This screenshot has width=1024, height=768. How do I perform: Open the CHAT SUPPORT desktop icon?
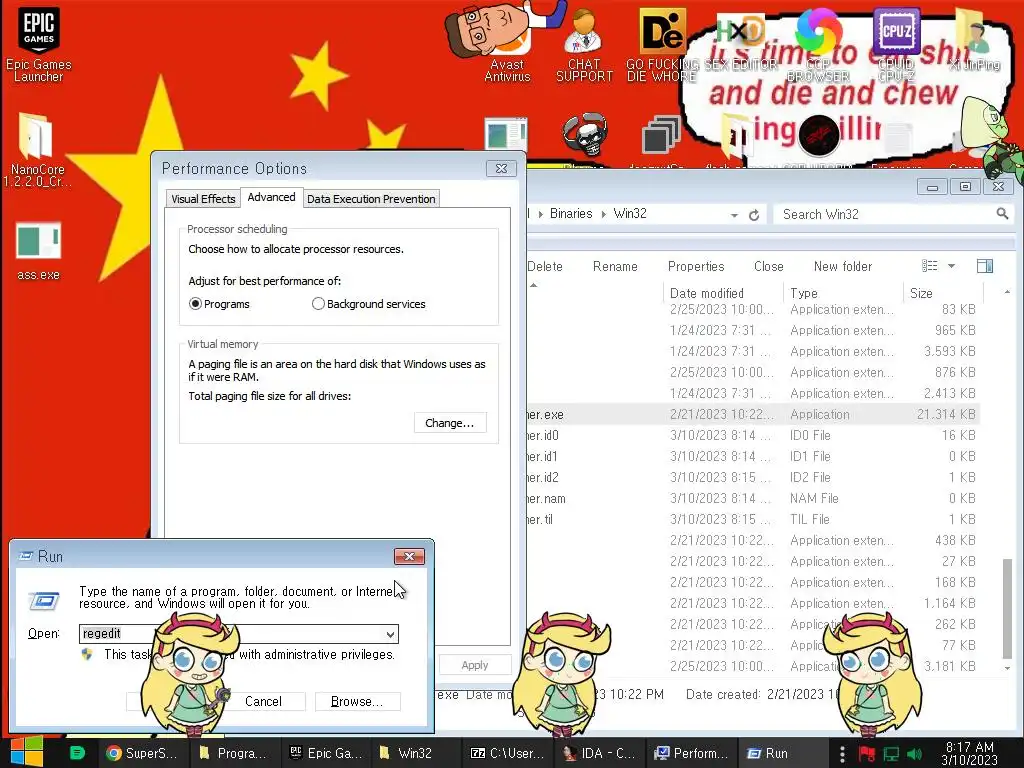pos(584,44)
